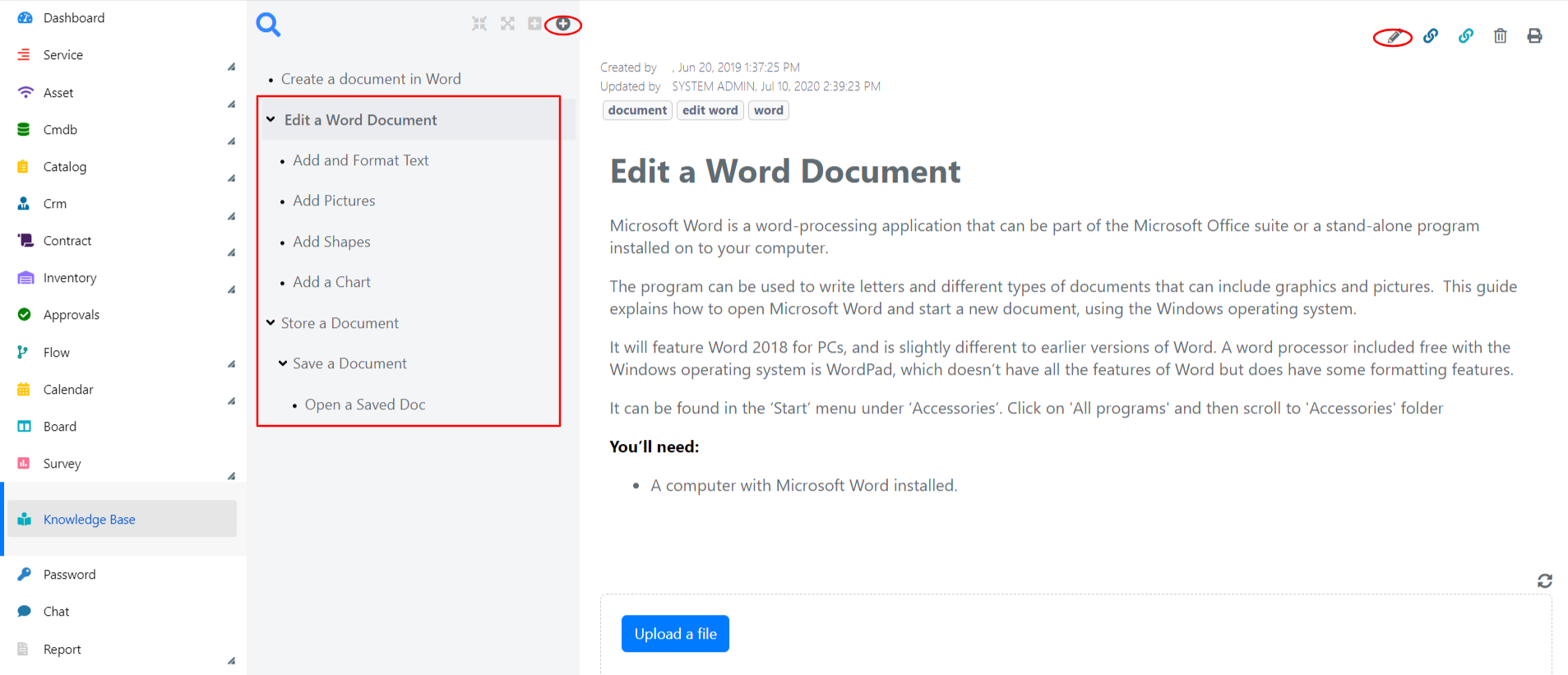
Task: Open Add a Chart article
Action: point(331,282)
